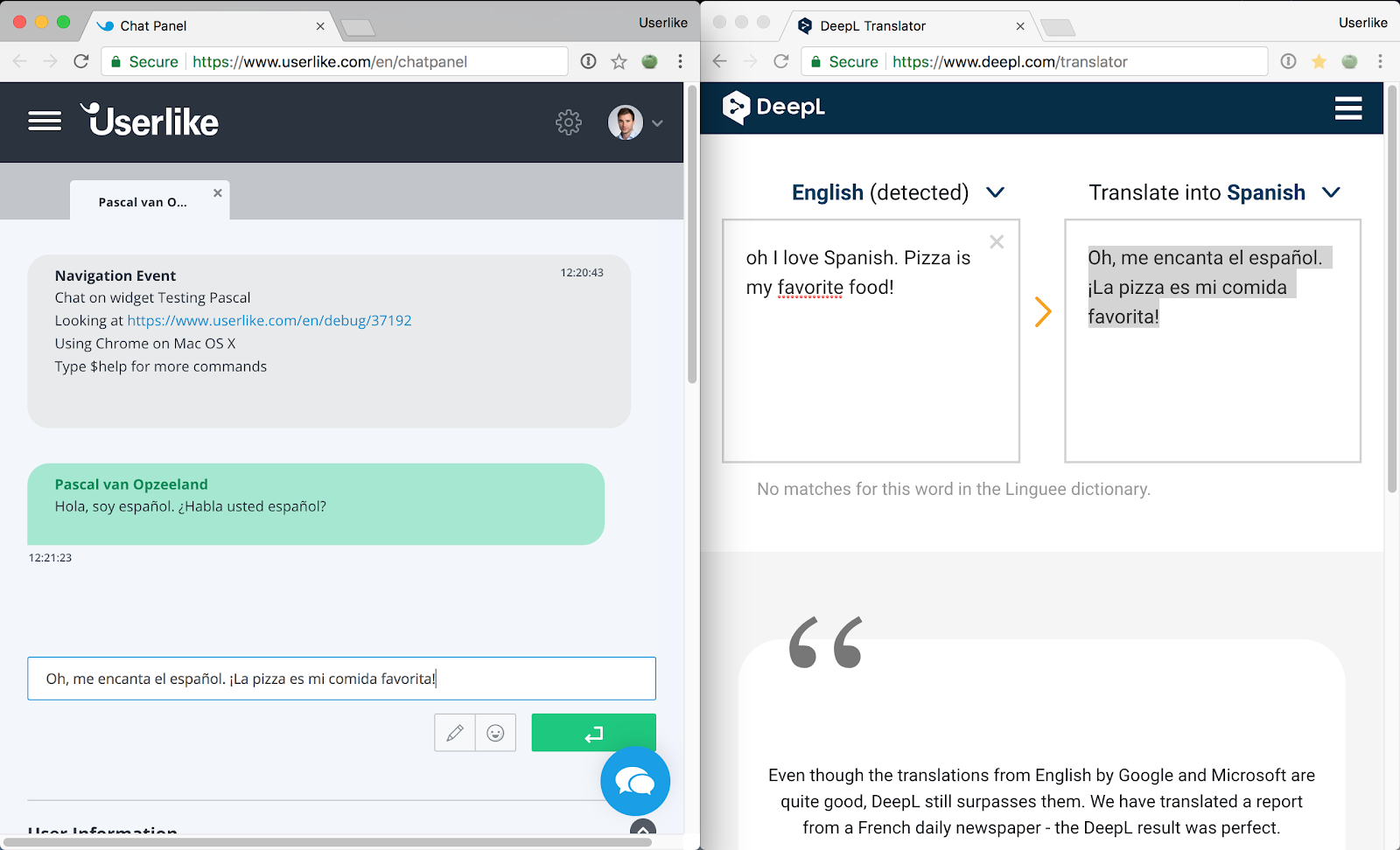This screenshot has width=1400, height=850.
Task: Open the DeepL hamburger menu
Action: pyautogui.click(x=1347, y=108)
